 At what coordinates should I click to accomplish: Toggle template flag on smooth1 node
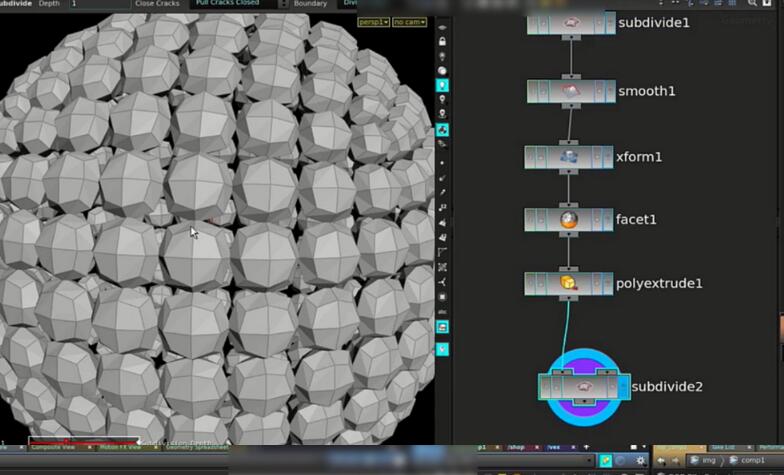599,91
